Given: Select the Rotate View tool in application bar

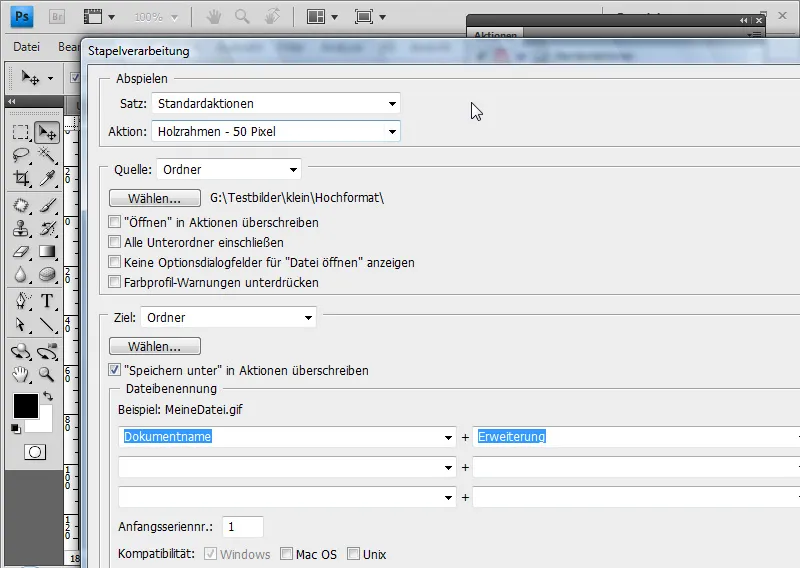Looking at the screenshot, I should pos(272,17).
